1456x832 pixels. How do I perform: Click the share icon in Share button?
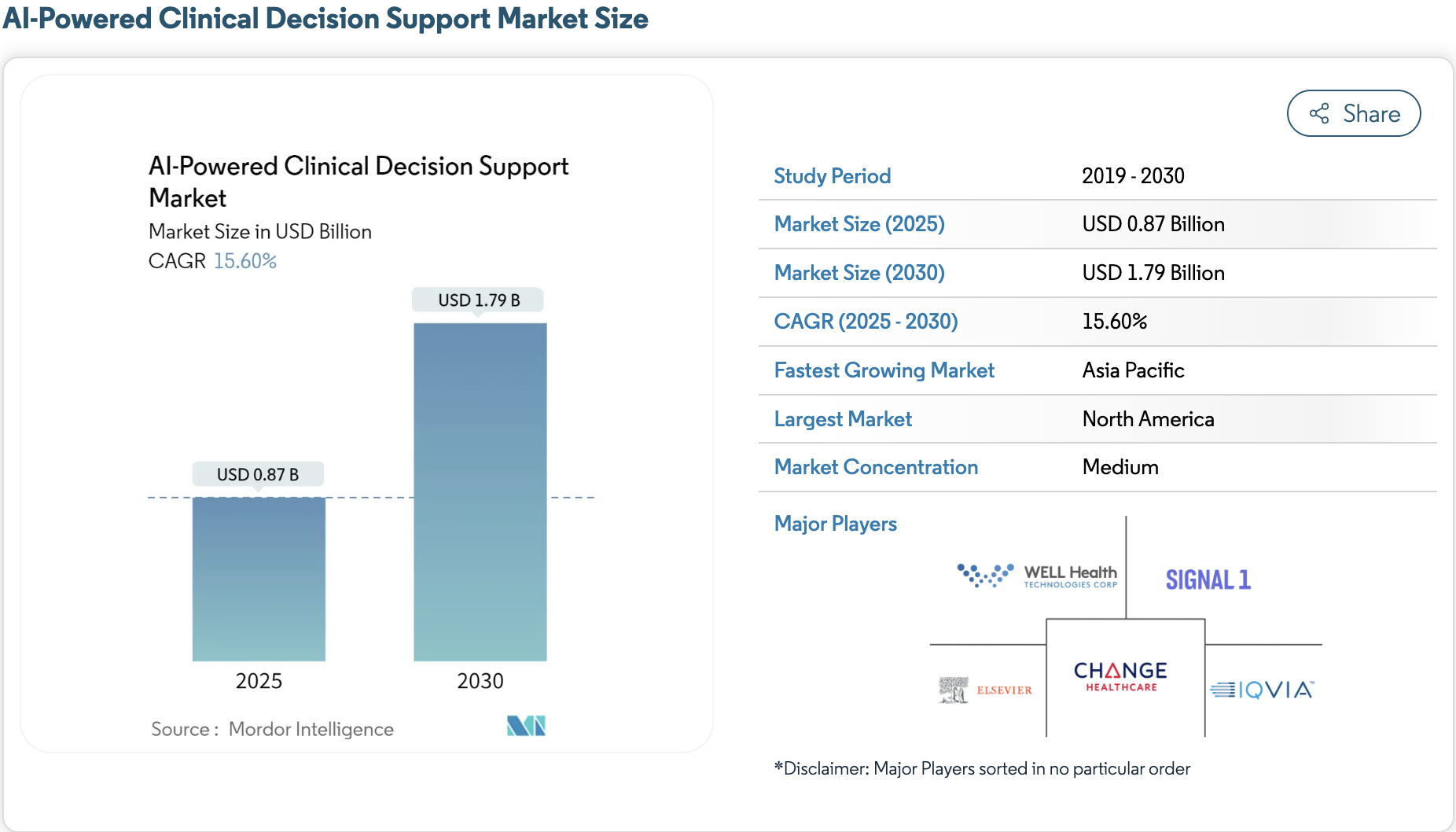pyautogui.click(x=1319, y=113)
